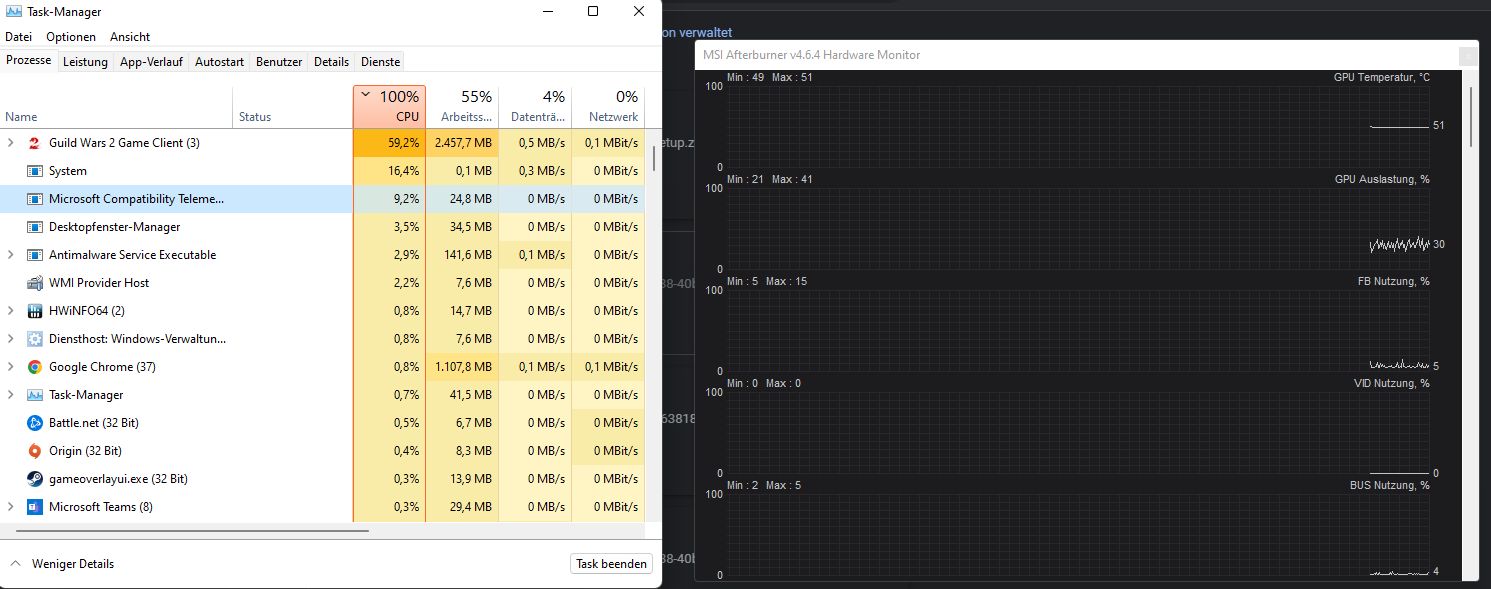Click the 59,2% CPU value for Guild Wars 2

(389, 143)
